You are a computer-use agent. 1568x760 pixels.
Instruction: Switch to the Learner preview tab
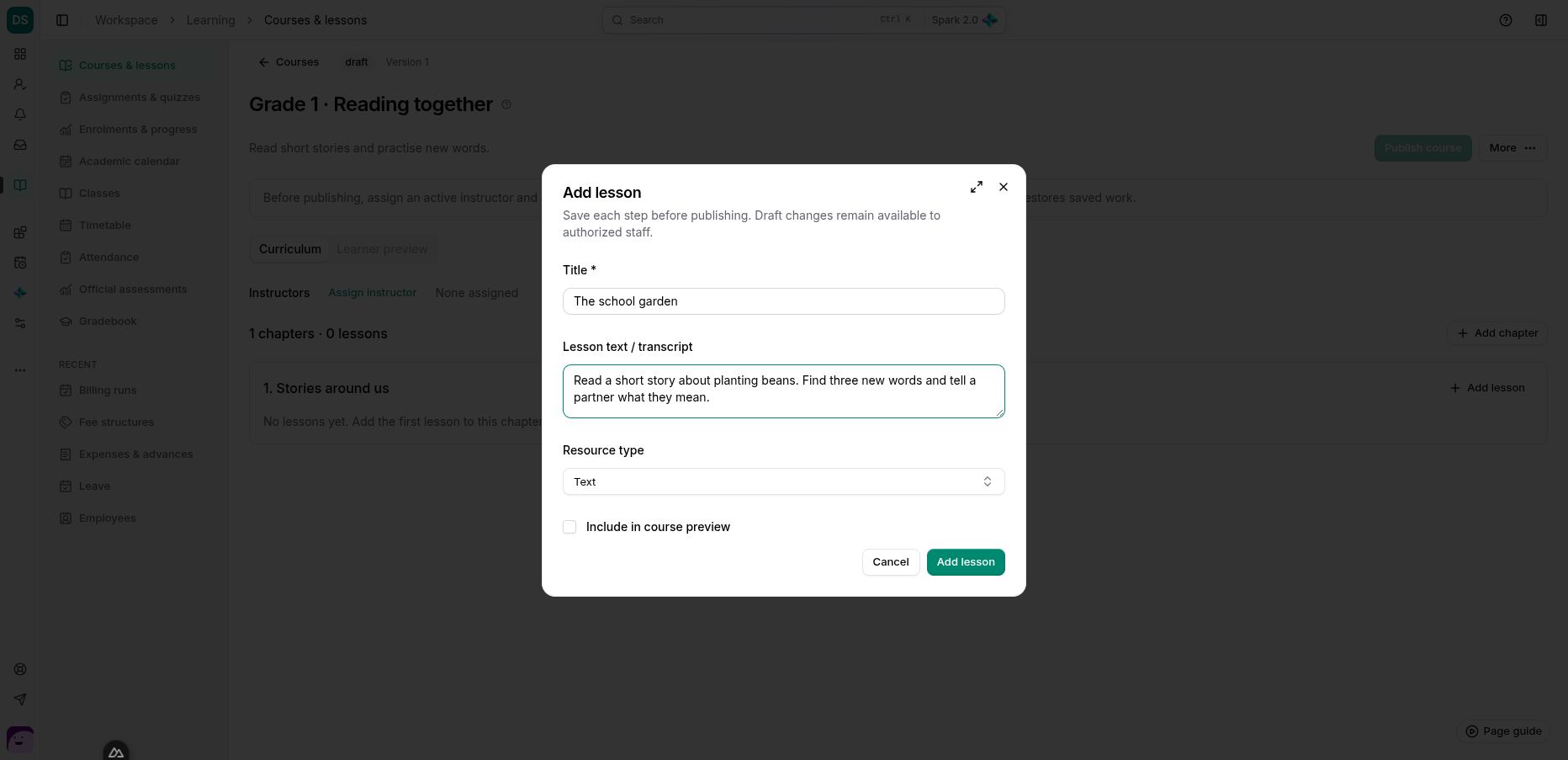click(382, 249)
